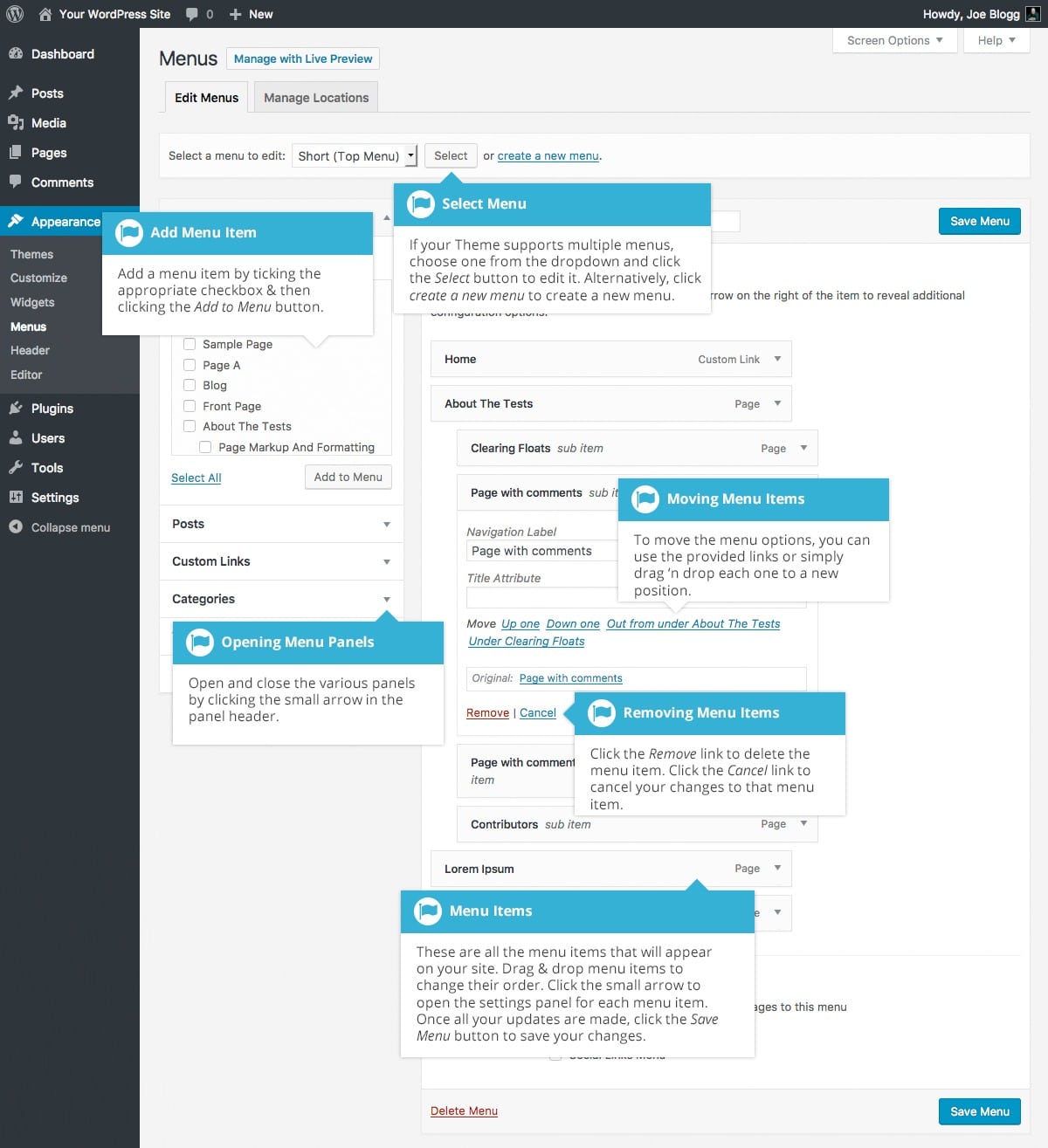
Task: Tick the Blog checkbox
Action: [190, 385]
